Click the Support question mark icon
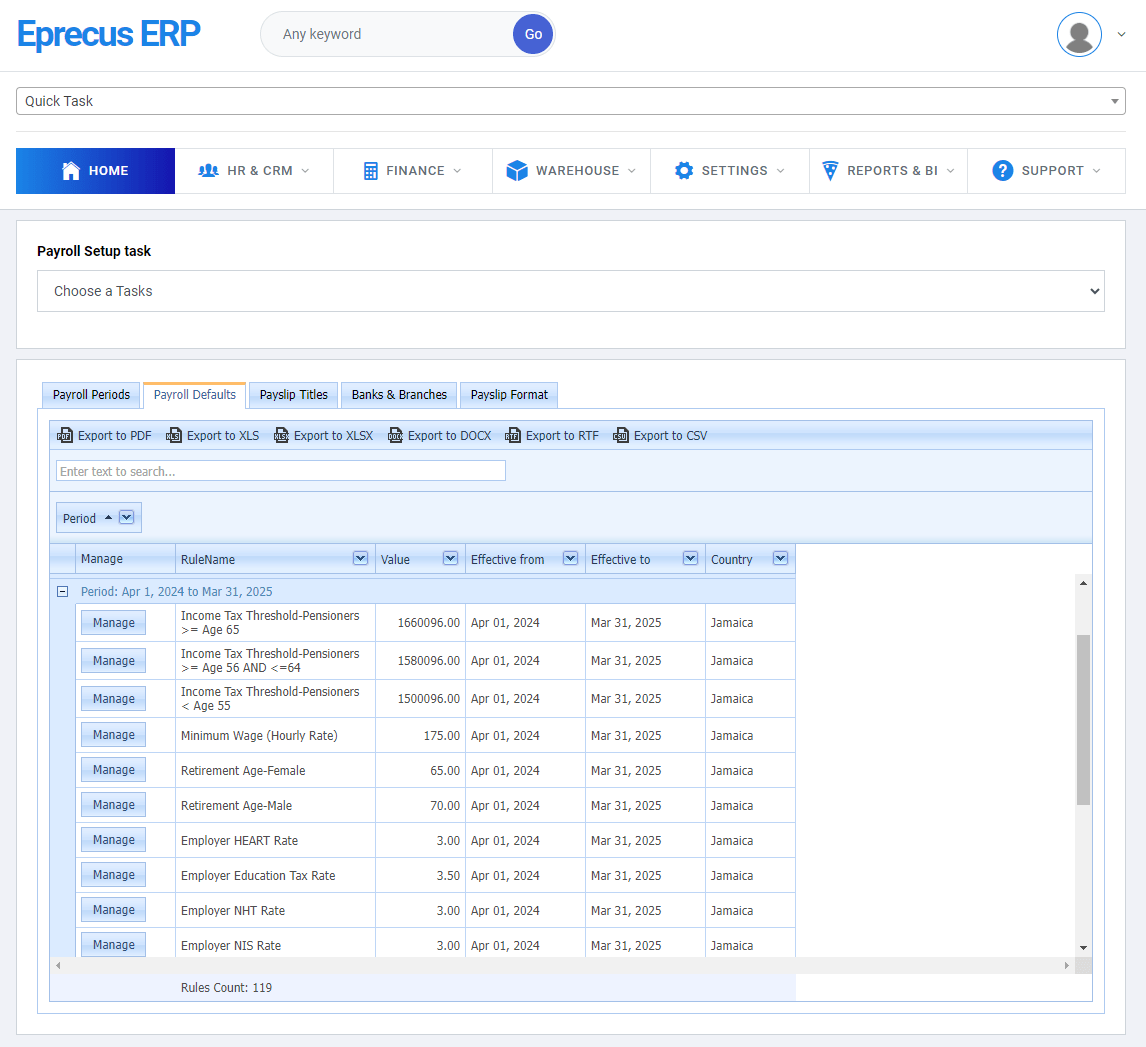 [1002, 170]
